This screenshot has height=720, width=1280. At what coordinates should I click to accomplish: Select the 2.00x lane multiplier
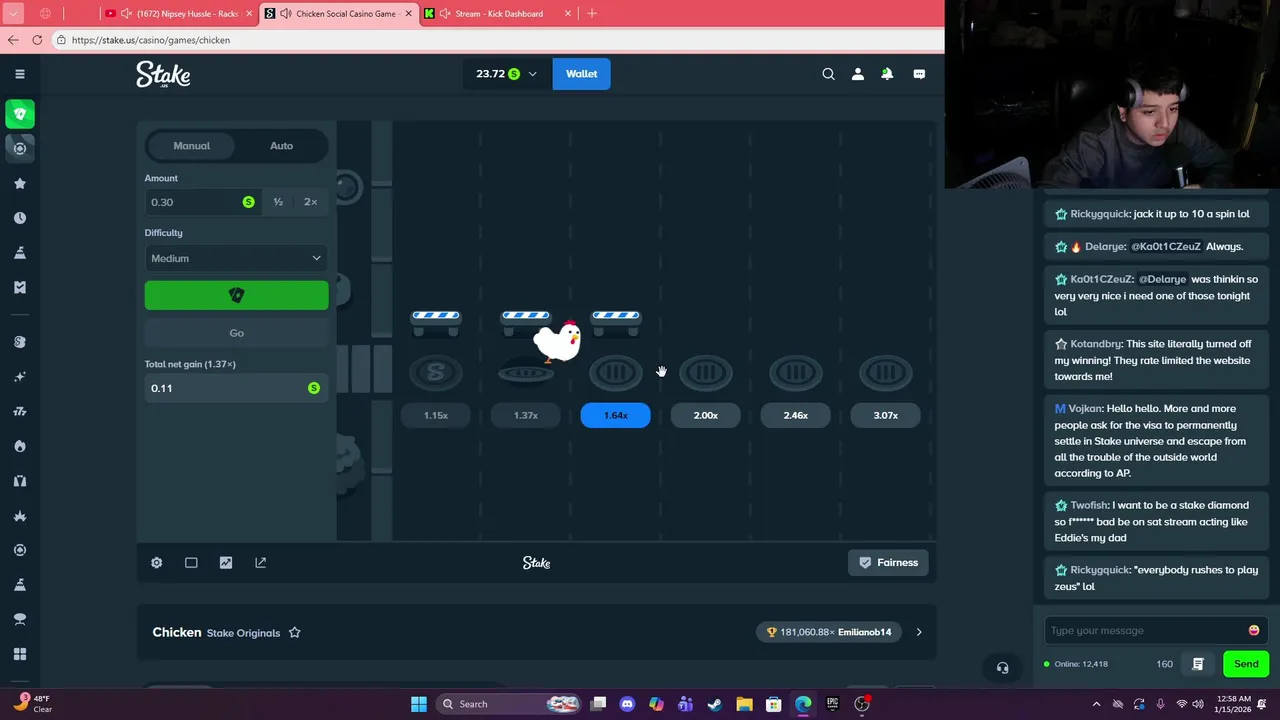705,415
